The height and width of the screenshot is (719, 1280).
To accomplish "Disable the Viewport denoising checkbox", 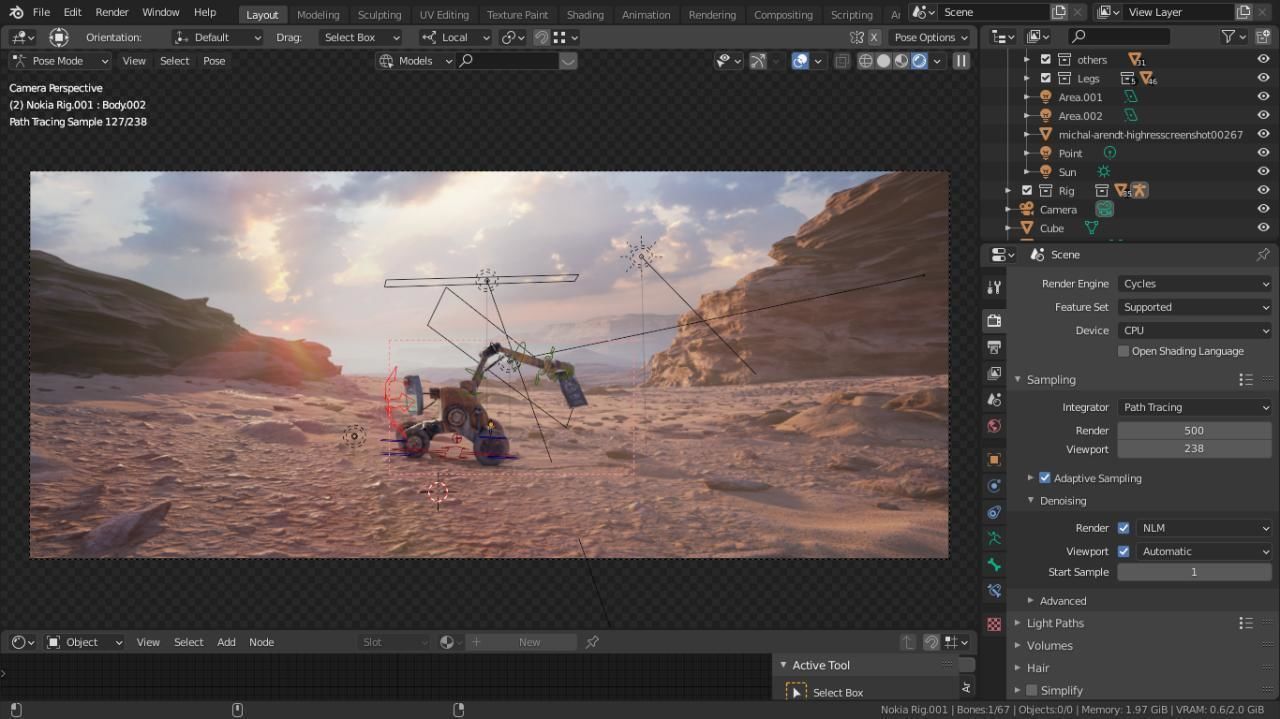I will (1123, 551).
